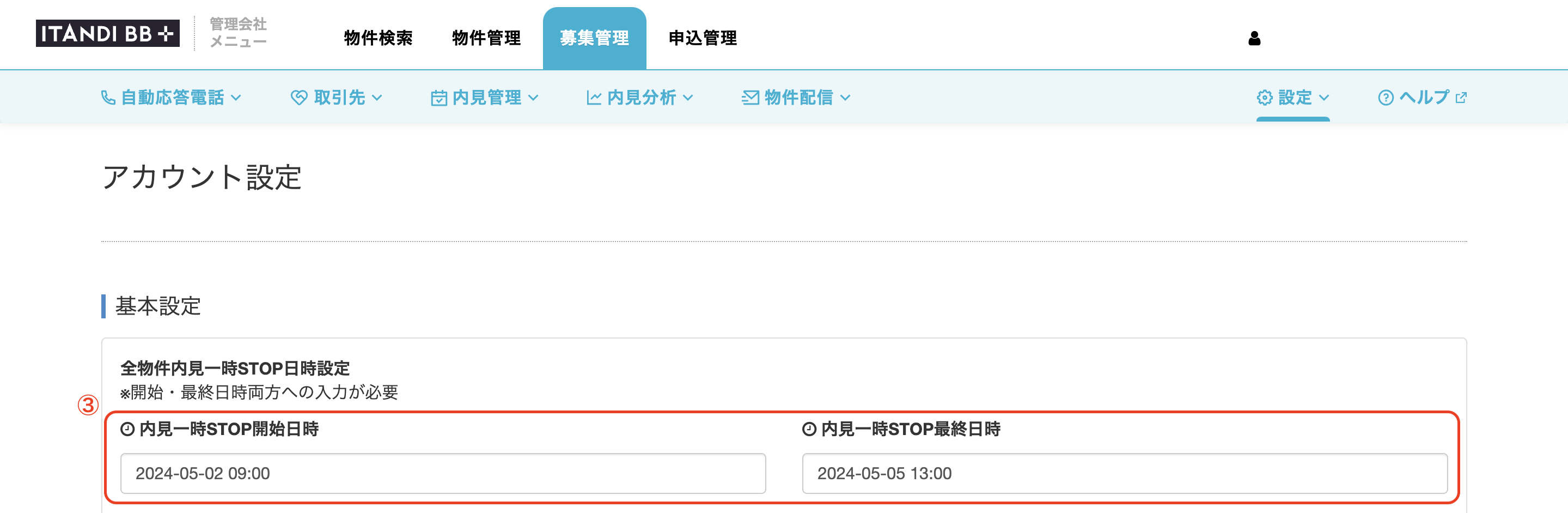Open the user account profile icon

tap(1254, 38)
